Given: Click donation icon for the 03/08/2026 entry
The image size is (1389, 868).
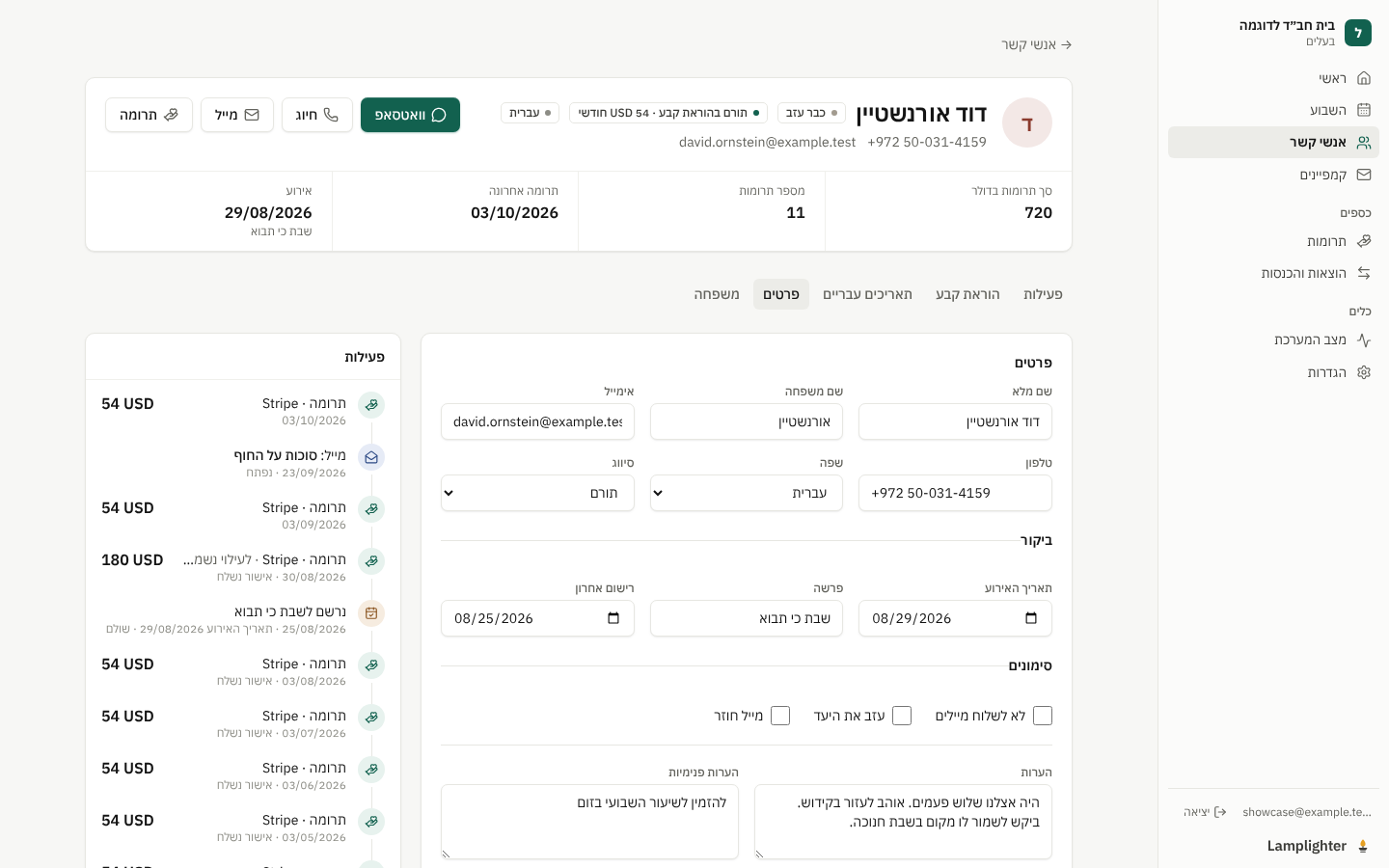Looking at the screenshot, I should pyautogui.click(x=371, y=665).
